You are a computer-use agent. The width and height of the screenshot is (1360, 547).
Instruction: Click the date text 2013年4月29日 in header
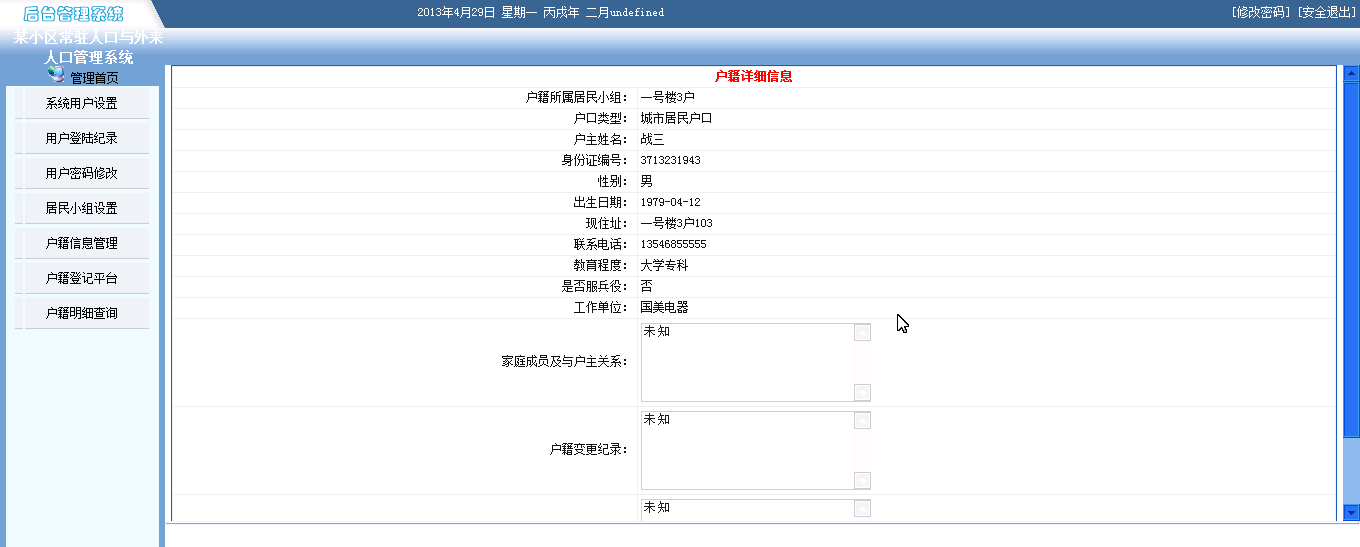pyautogui.click(x=456, y=12)
